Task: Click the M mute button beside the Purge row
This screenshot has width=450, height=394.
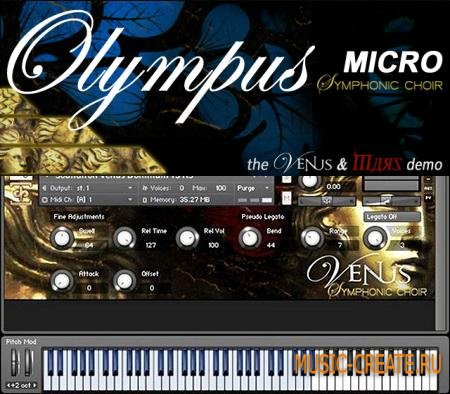Action: (x=286, y=199)
